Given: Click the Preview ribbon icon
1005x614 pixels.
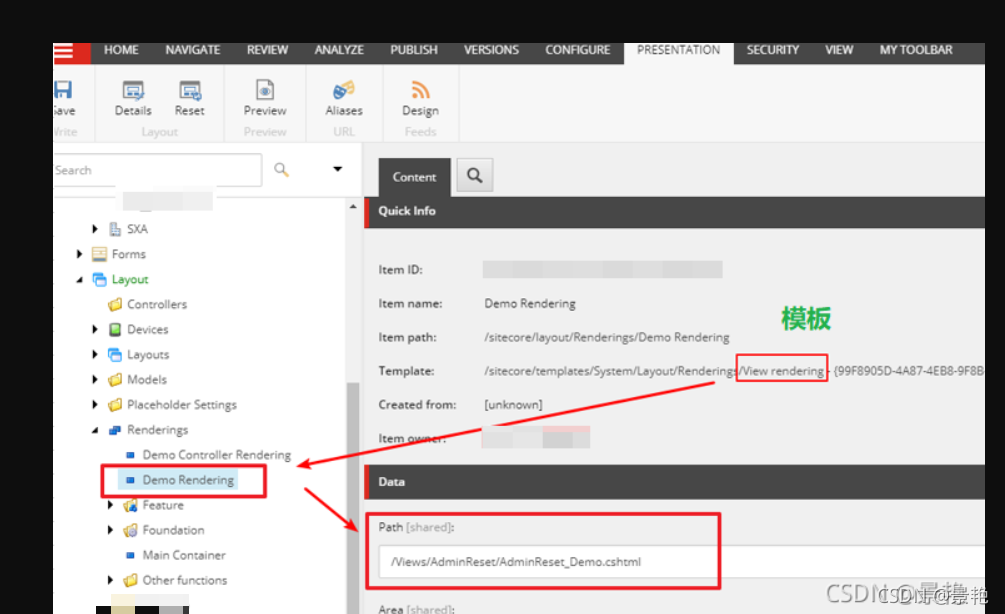Looking at the screenshot, I should pos(265,90).
